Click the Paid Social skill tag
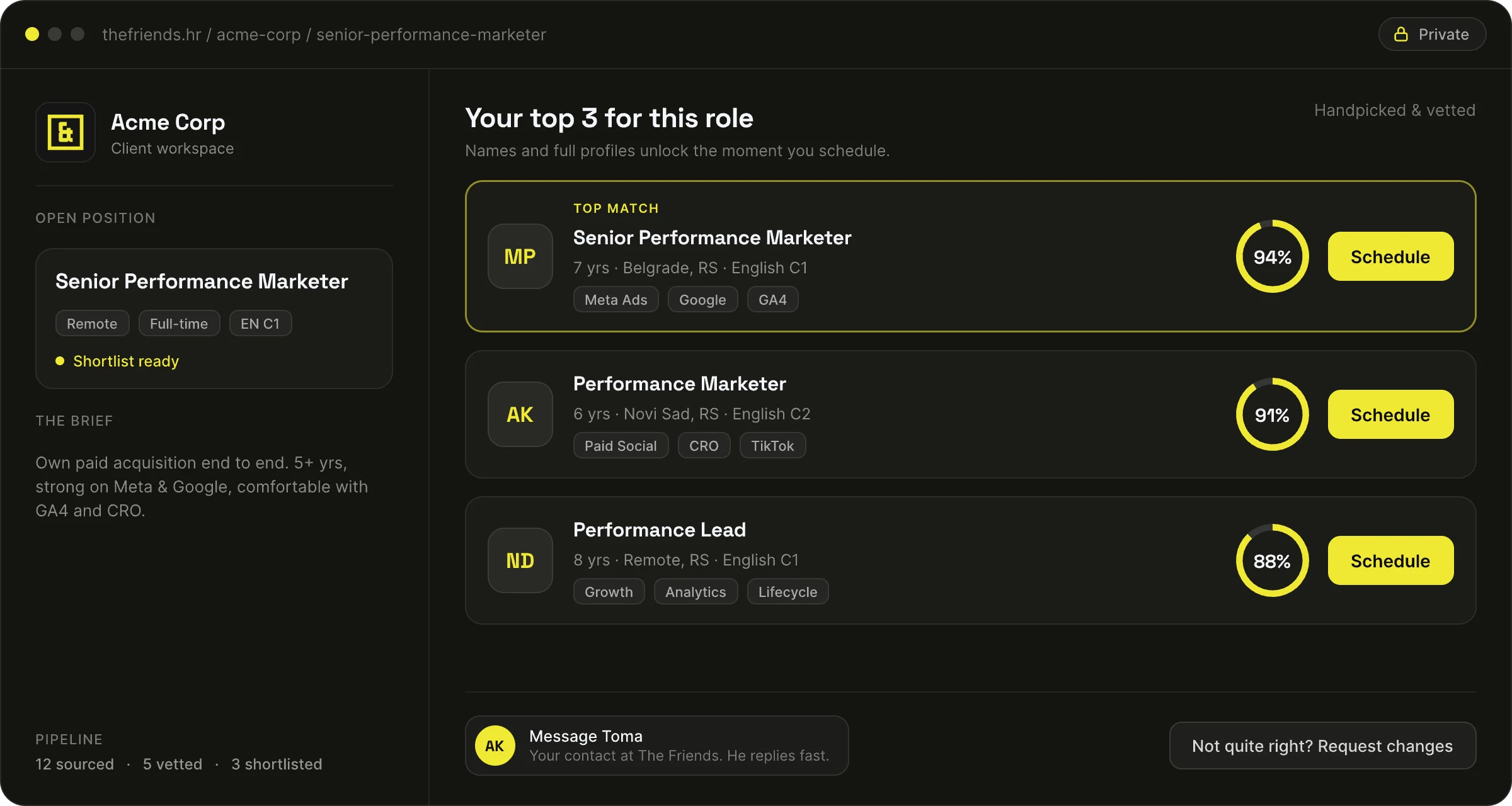 click(621, 446)
